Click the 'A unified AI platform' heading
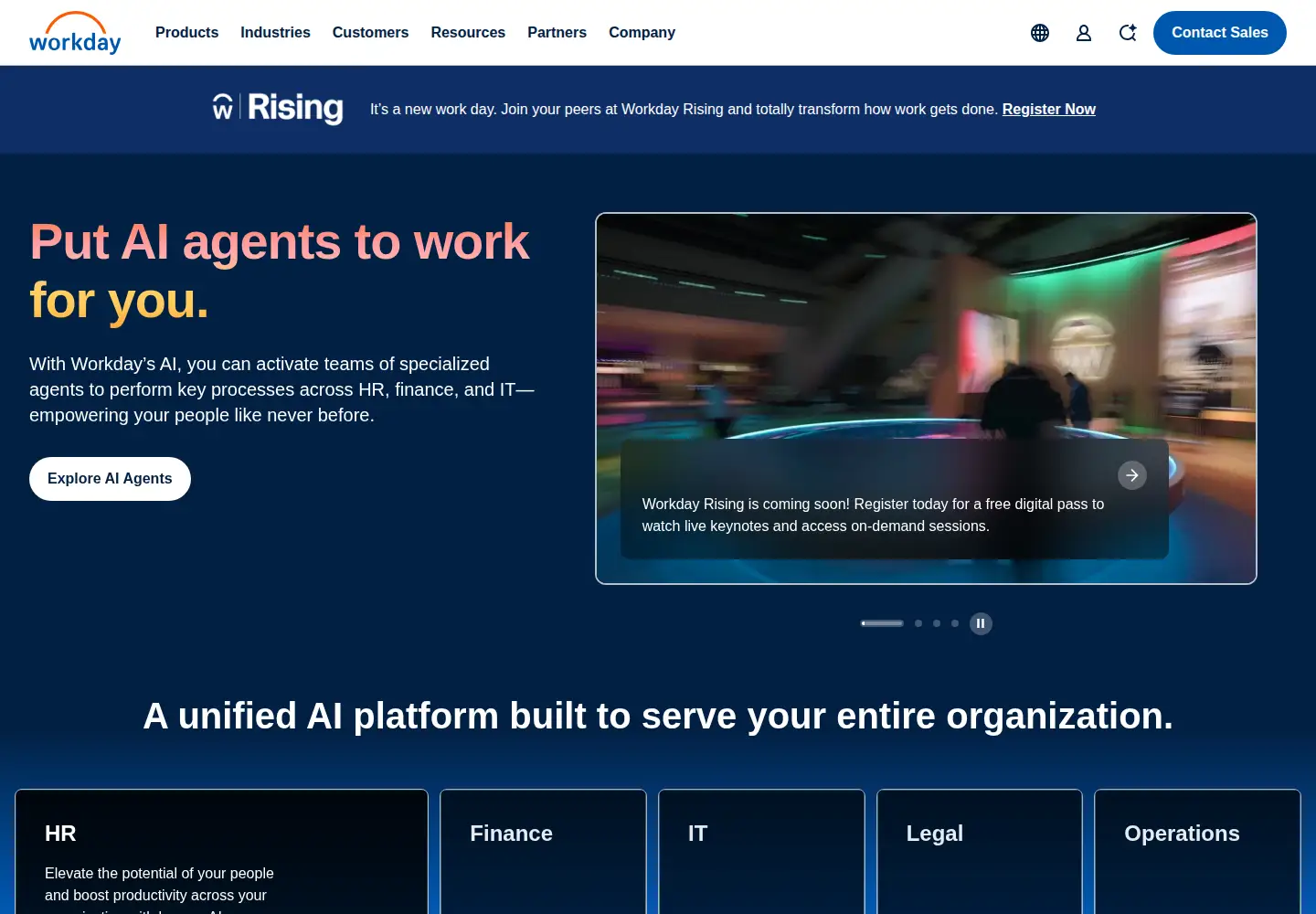The image size is (1316, 914). pyautogui.click(x=658, y=716)
